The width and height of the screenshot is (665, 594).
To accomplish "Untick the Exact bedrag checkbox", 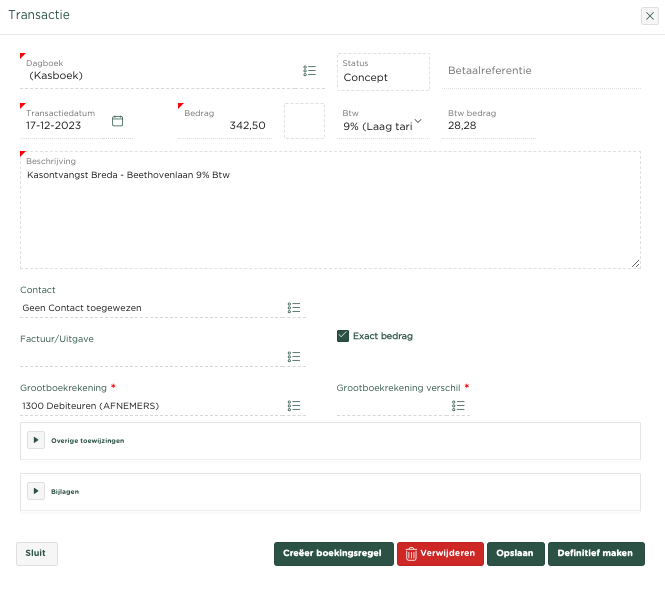I will (x=343, y=336).
